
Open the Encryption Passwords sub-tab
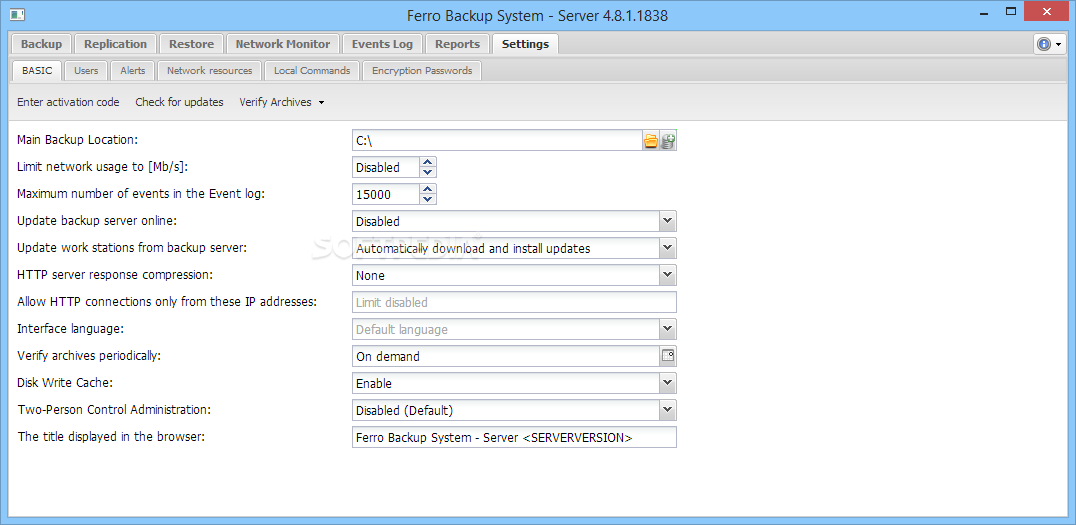pyautogui.click(x=422, y=71)
